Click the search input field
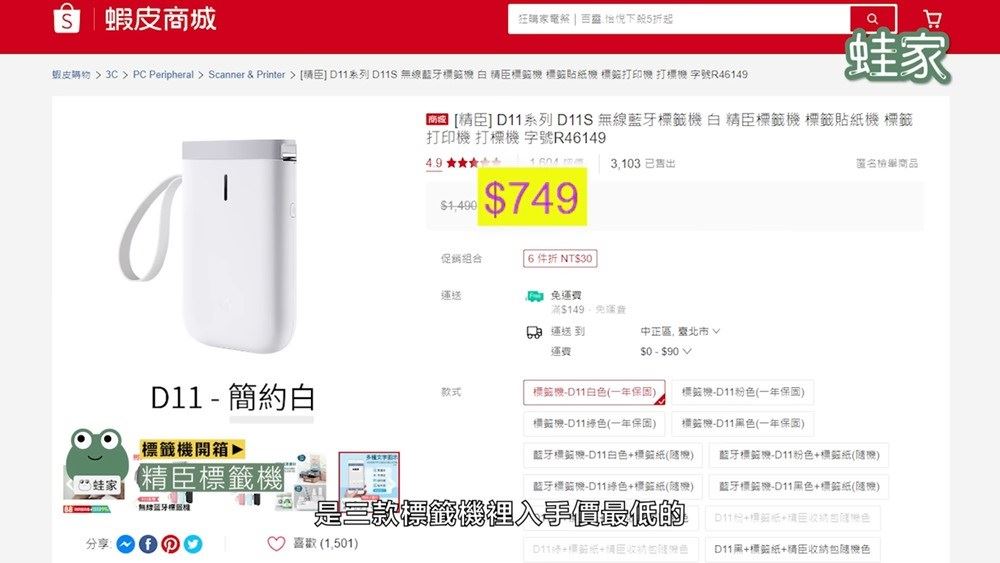The width and height of the screenshot is (1000, 563). 679,19
